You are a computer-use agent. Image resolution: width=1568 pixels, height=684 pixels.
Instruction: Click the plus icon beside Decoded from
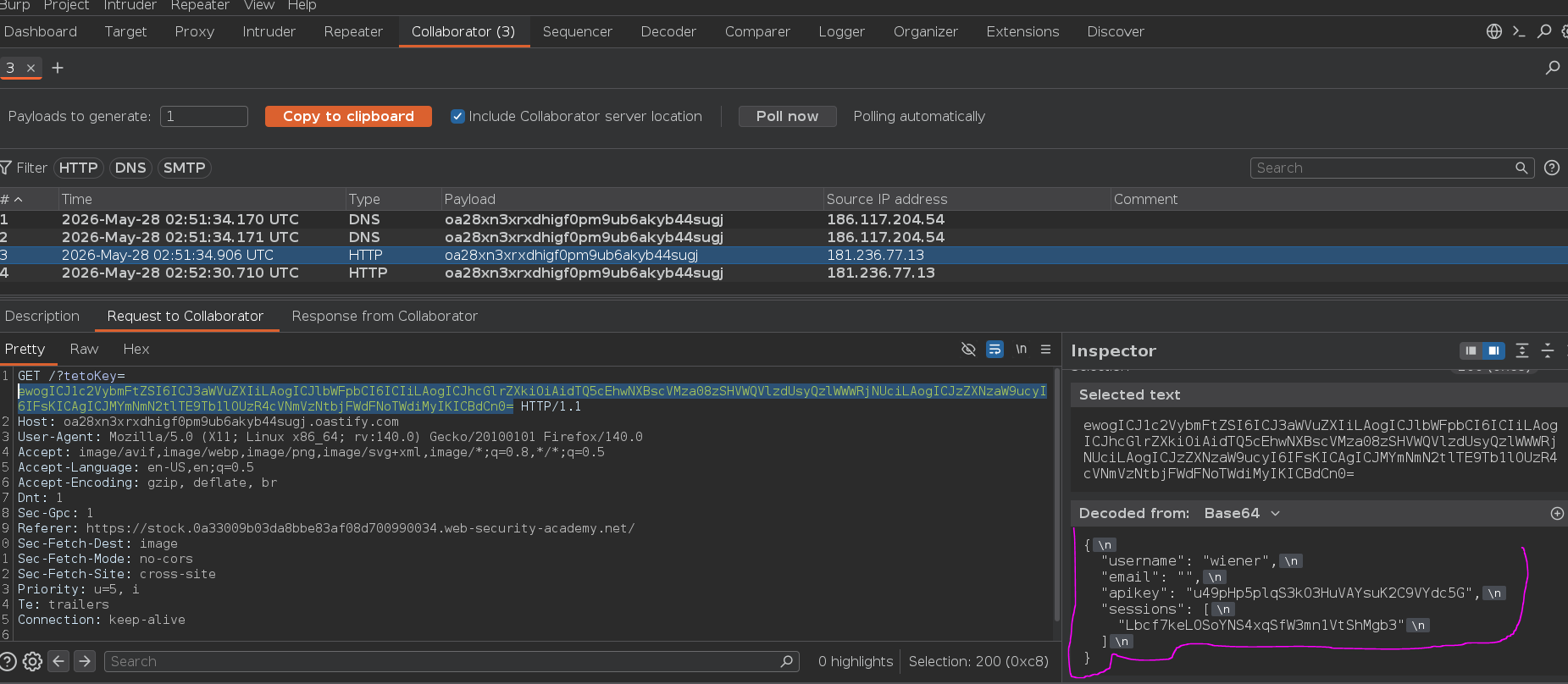coord(1557,513)
